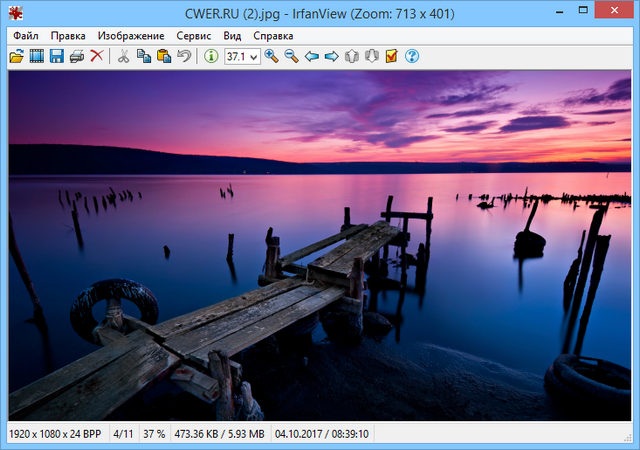The image size is (640, 450).
Task: Paste using the clipboard icon
Action: click(x=163, y=56)
